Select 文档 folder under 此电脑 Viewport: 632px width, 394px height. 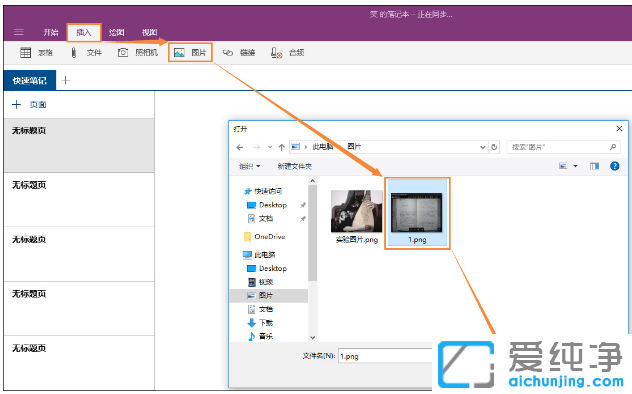[x=260, y=309]
